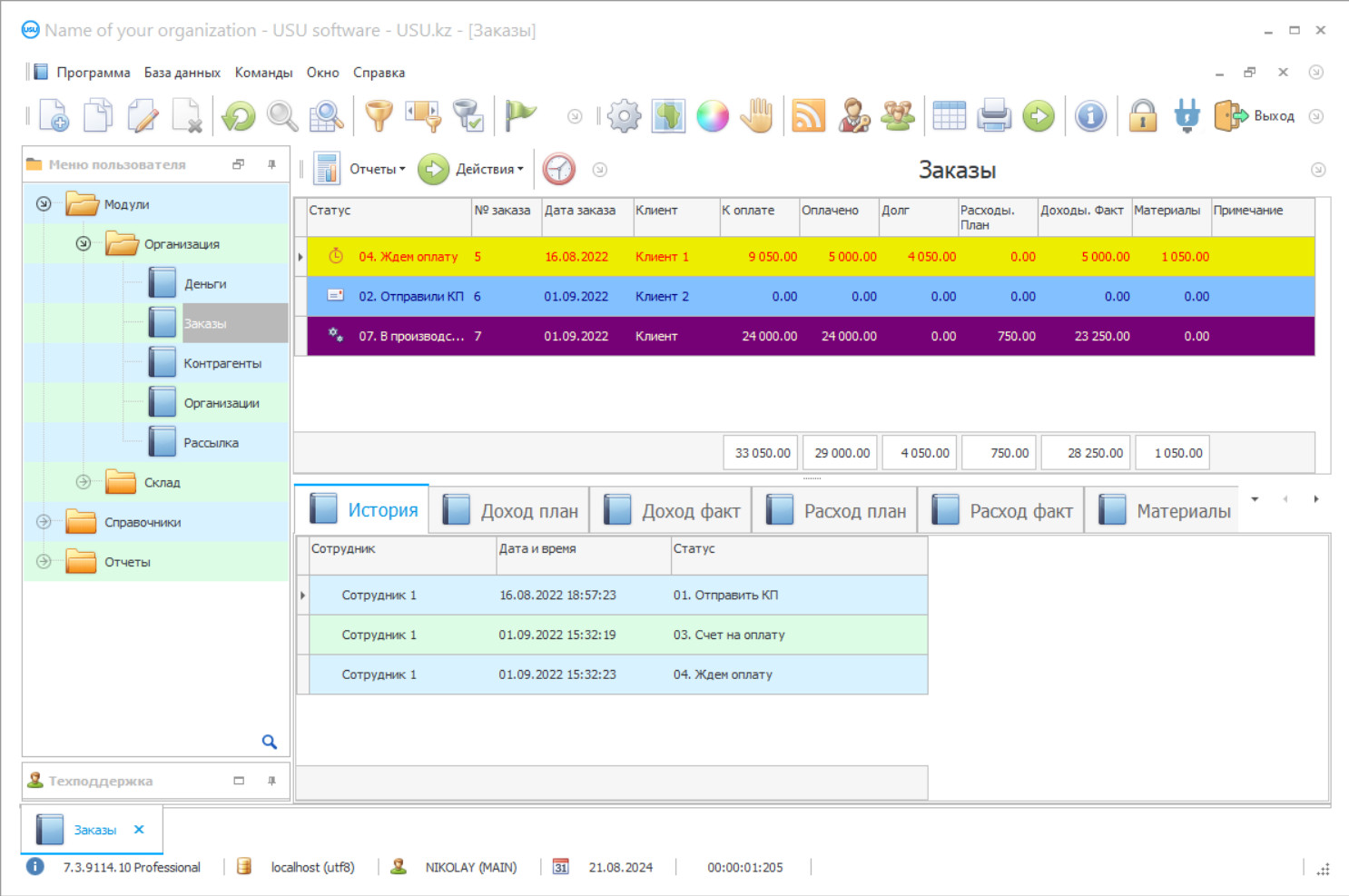
Task: Pin the Техподдержка panel
Action: point(271,781)
